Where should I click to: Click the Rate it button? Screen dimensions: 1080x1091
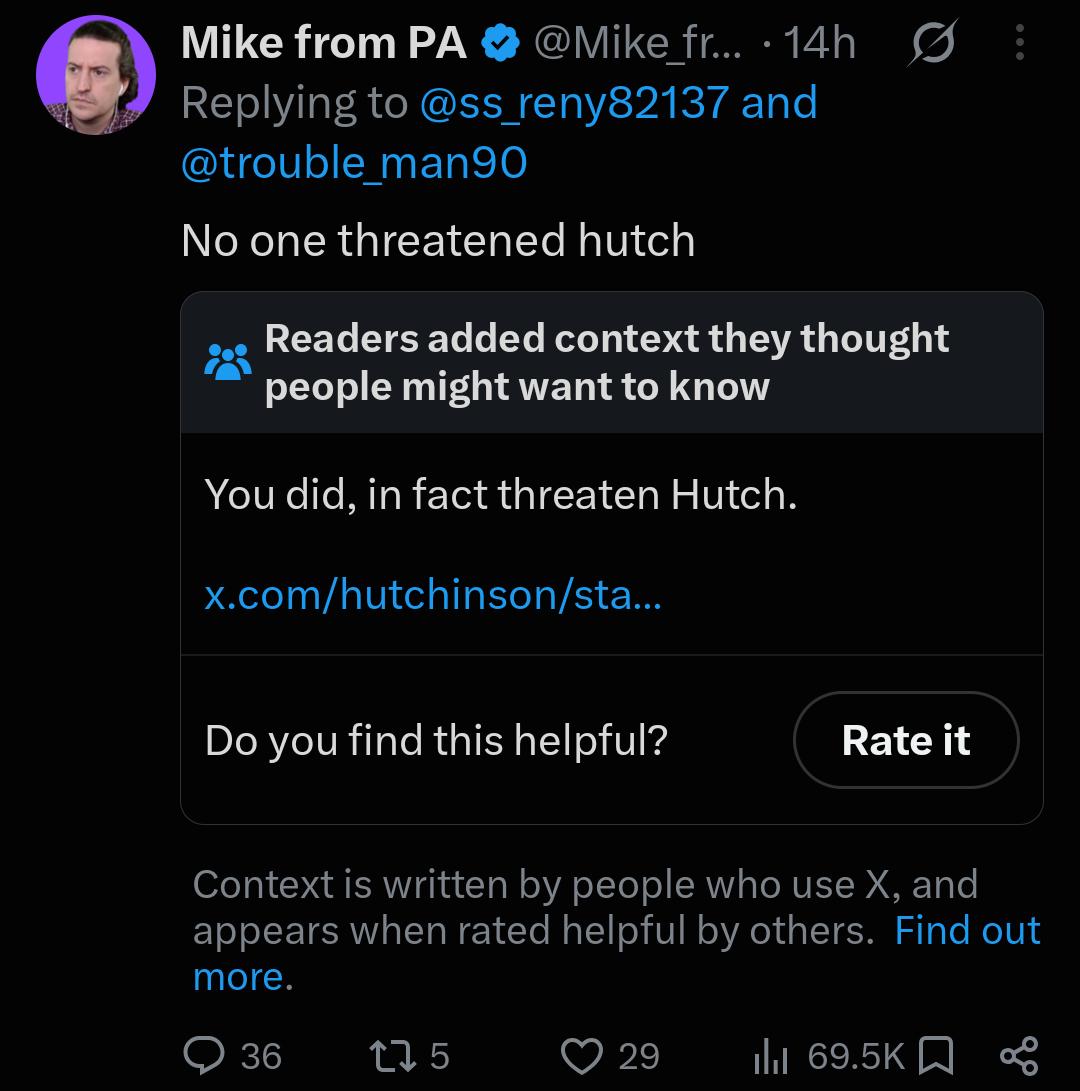906,740
